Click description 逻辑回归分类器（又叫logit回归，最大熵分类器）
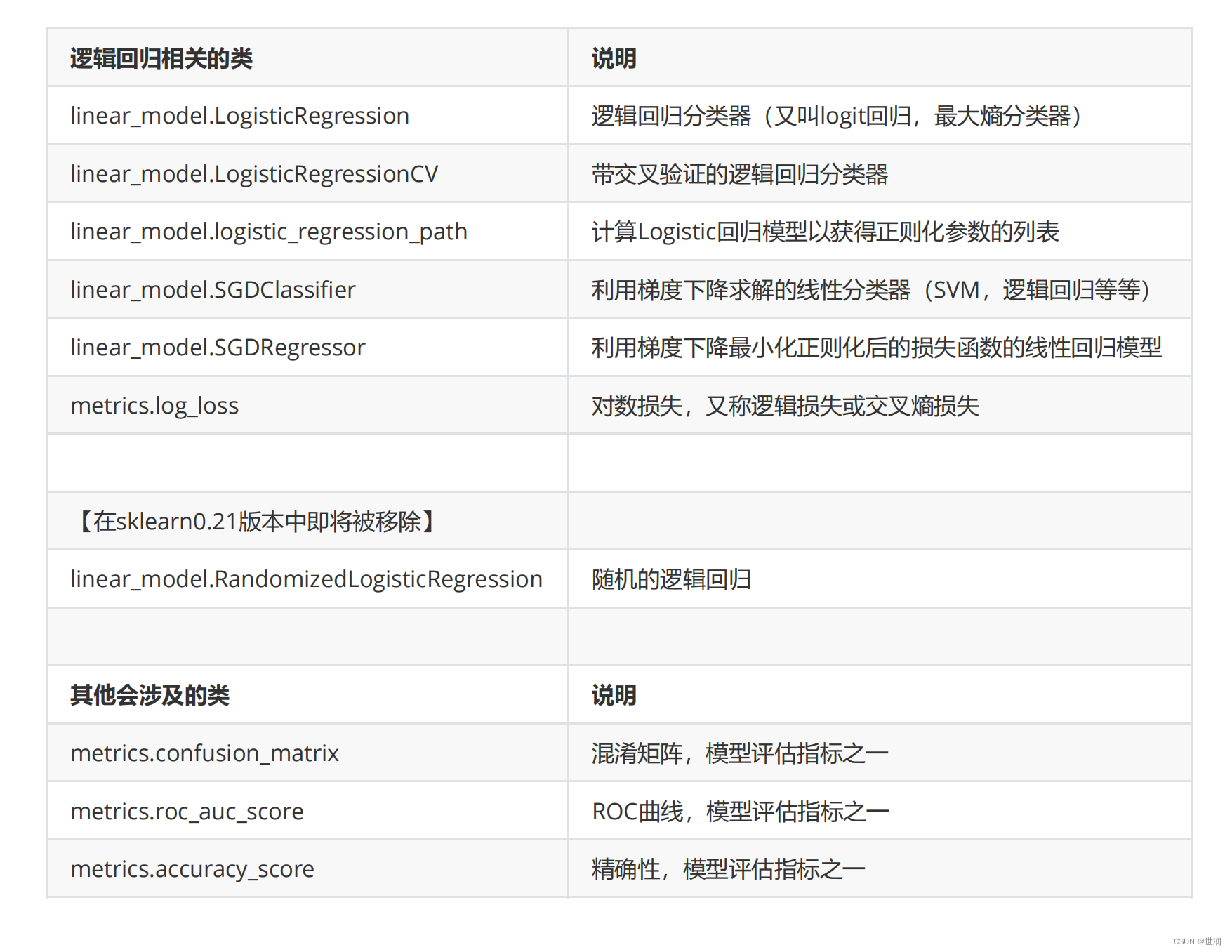 point(880,115)
